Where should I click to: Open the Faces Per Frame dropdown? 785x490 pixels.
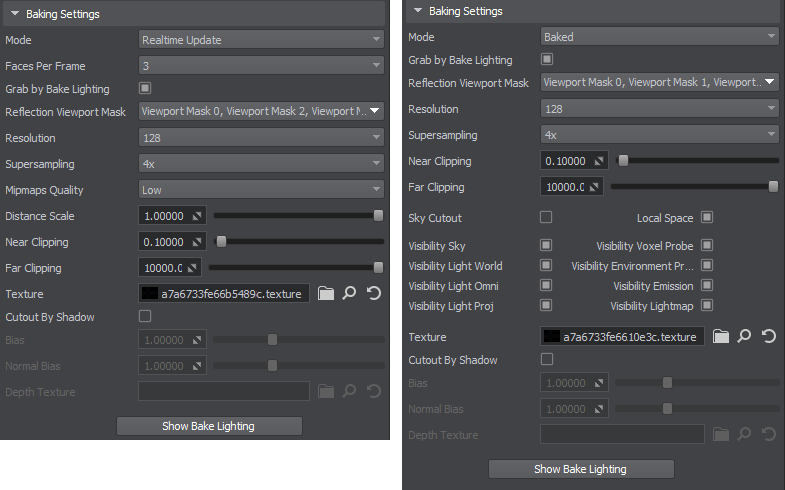[x=261, y=66]
